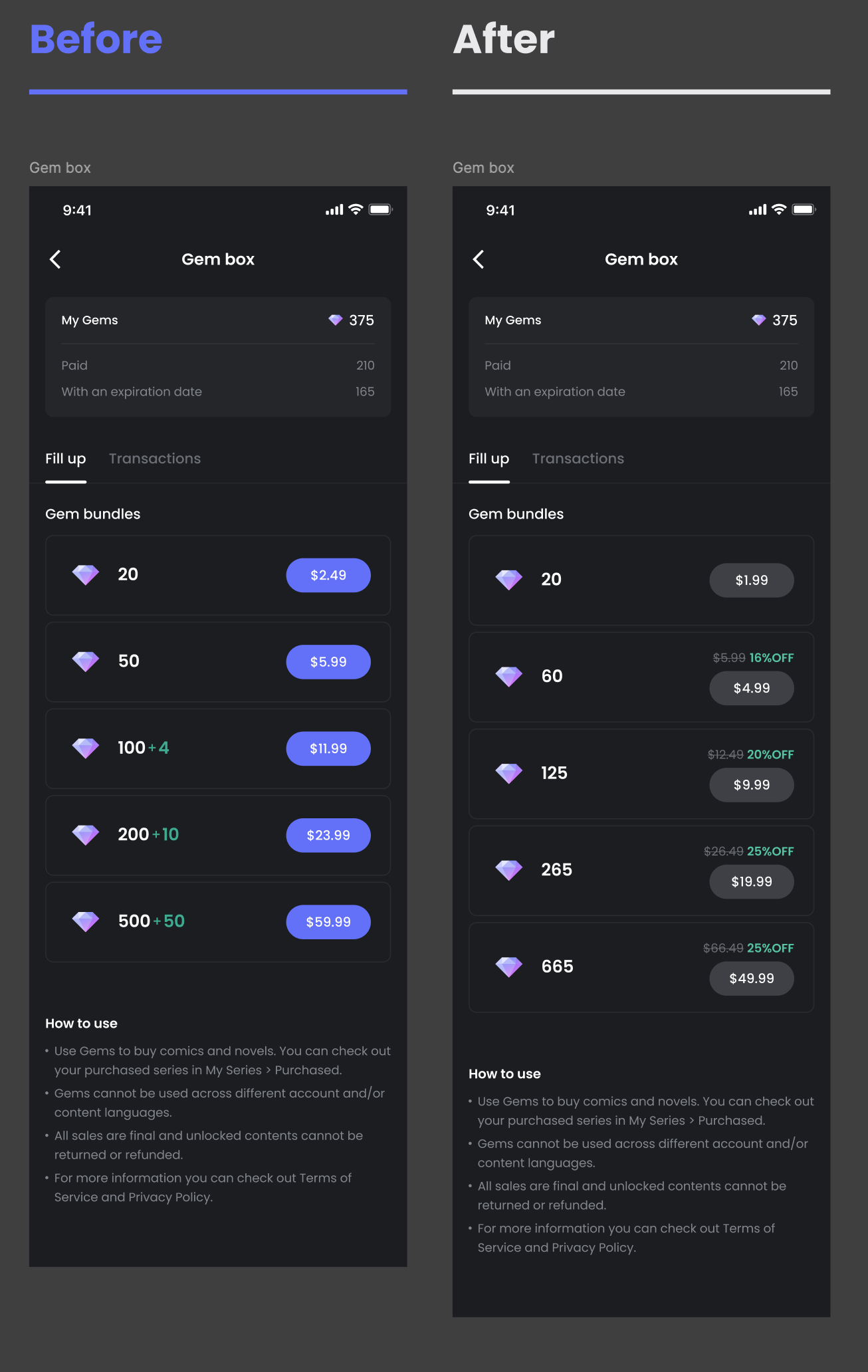Purchase the discounted $4.99 bundle
The width and height of the screenshot is (868, 1372).
click(x=752, y=688)
